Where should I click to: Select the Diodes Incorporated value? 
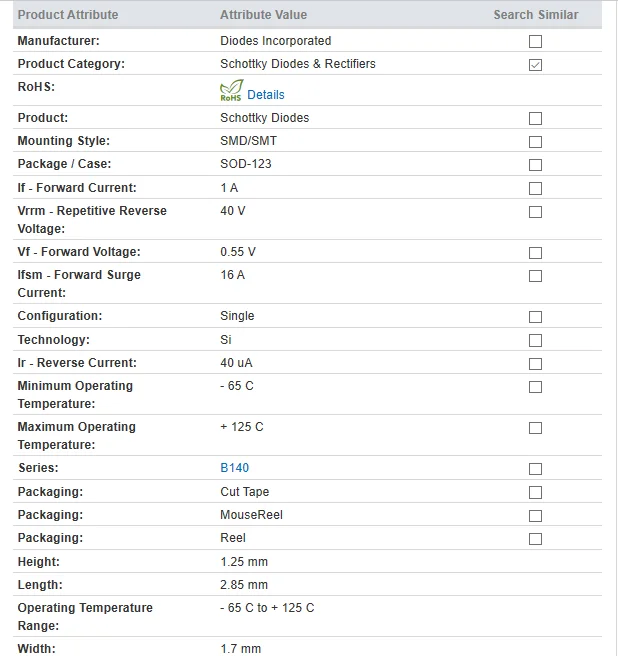tap(276, 41)
